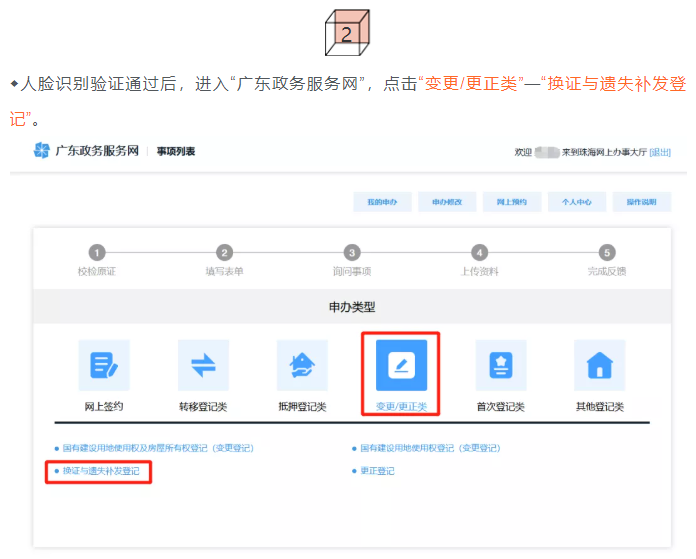Open the 抵押登记类 mortgage icon
The width and height of the screenshot is (696, 559).
[x=302, y=365]
